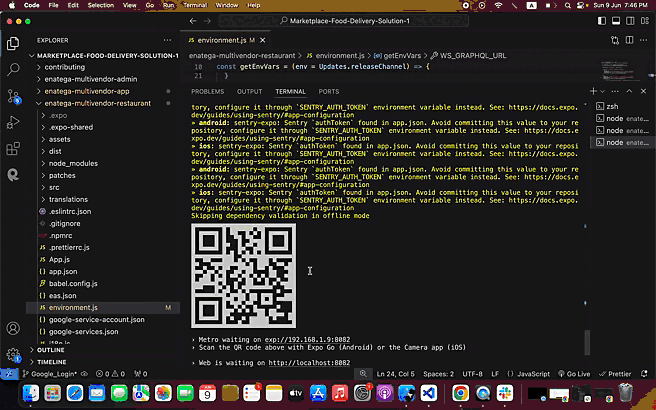Open the Run and Debug view

coord(14,123)
